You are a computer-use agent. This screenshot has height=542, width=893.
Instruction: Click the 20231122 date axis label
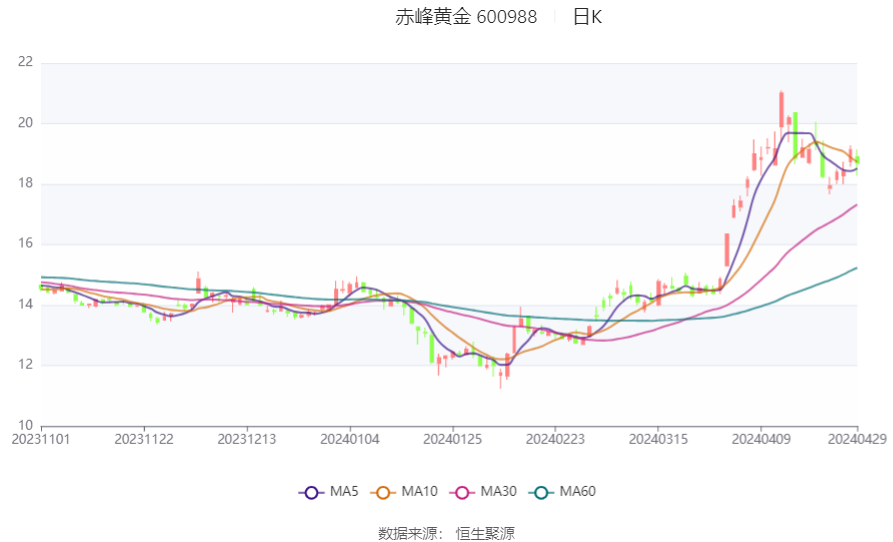[144, 440]
